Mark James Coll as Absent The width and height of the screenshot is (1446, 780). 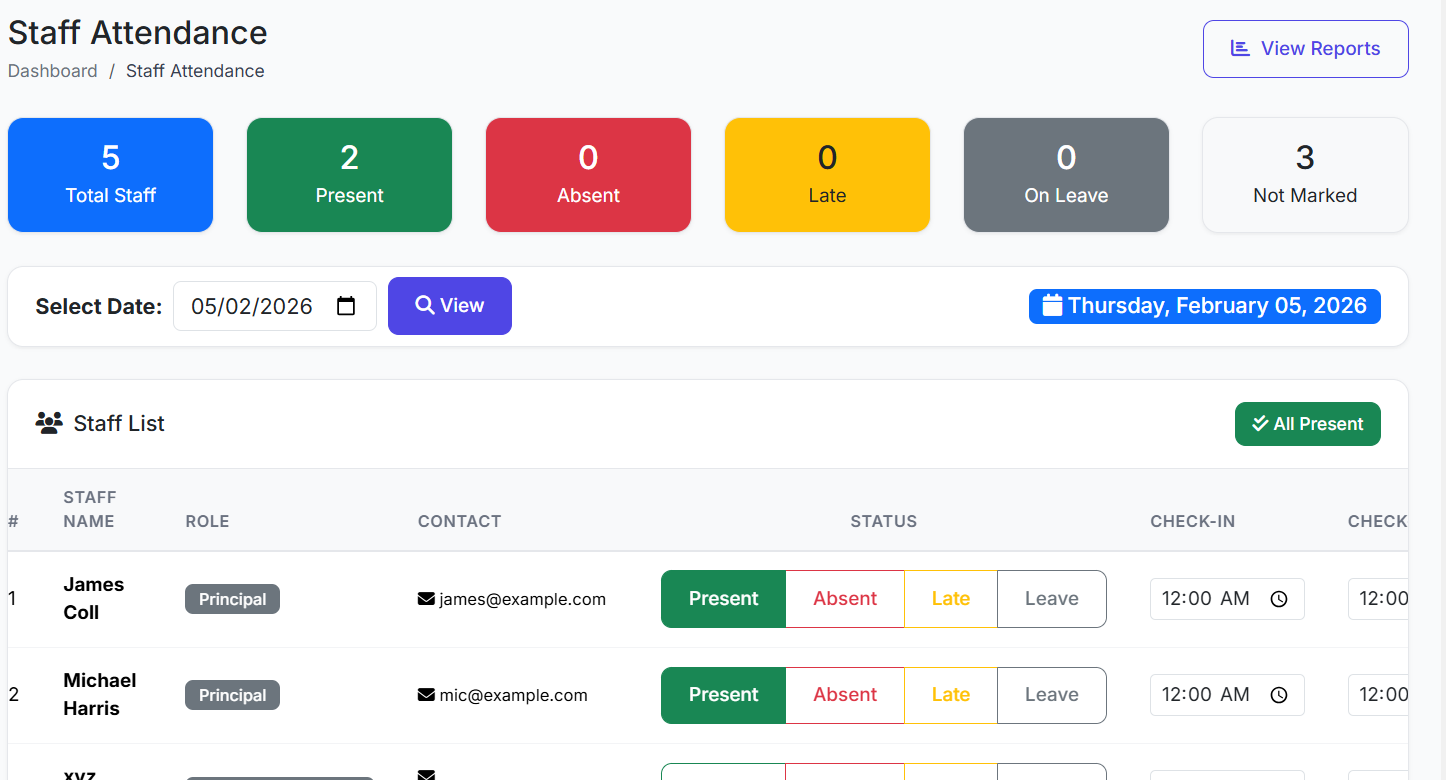pyautogui.click(x=844, y=599)
